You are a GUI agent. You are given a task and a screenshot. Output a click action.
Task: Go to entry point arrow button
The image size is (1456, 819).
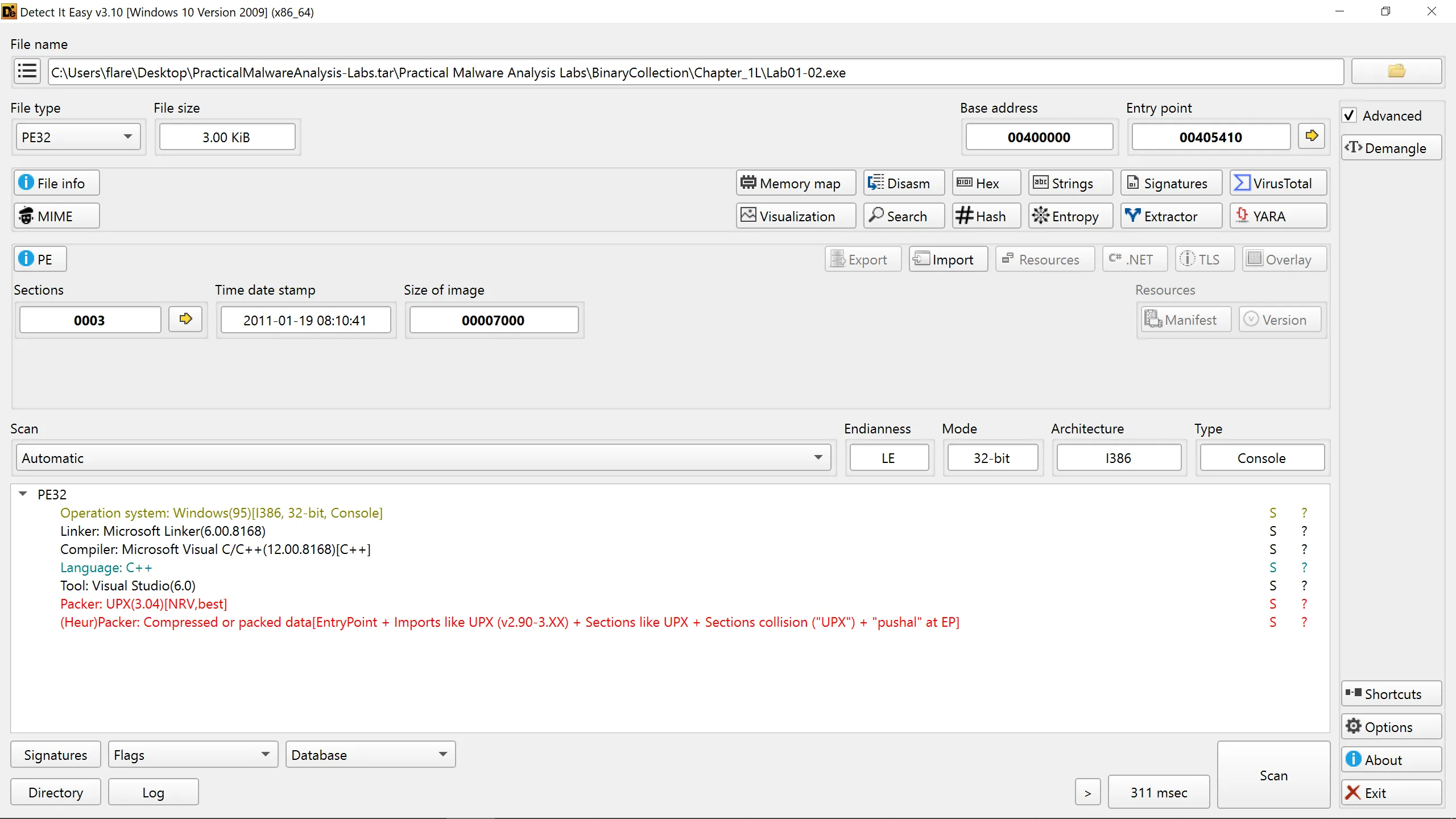click(1312, 136)
